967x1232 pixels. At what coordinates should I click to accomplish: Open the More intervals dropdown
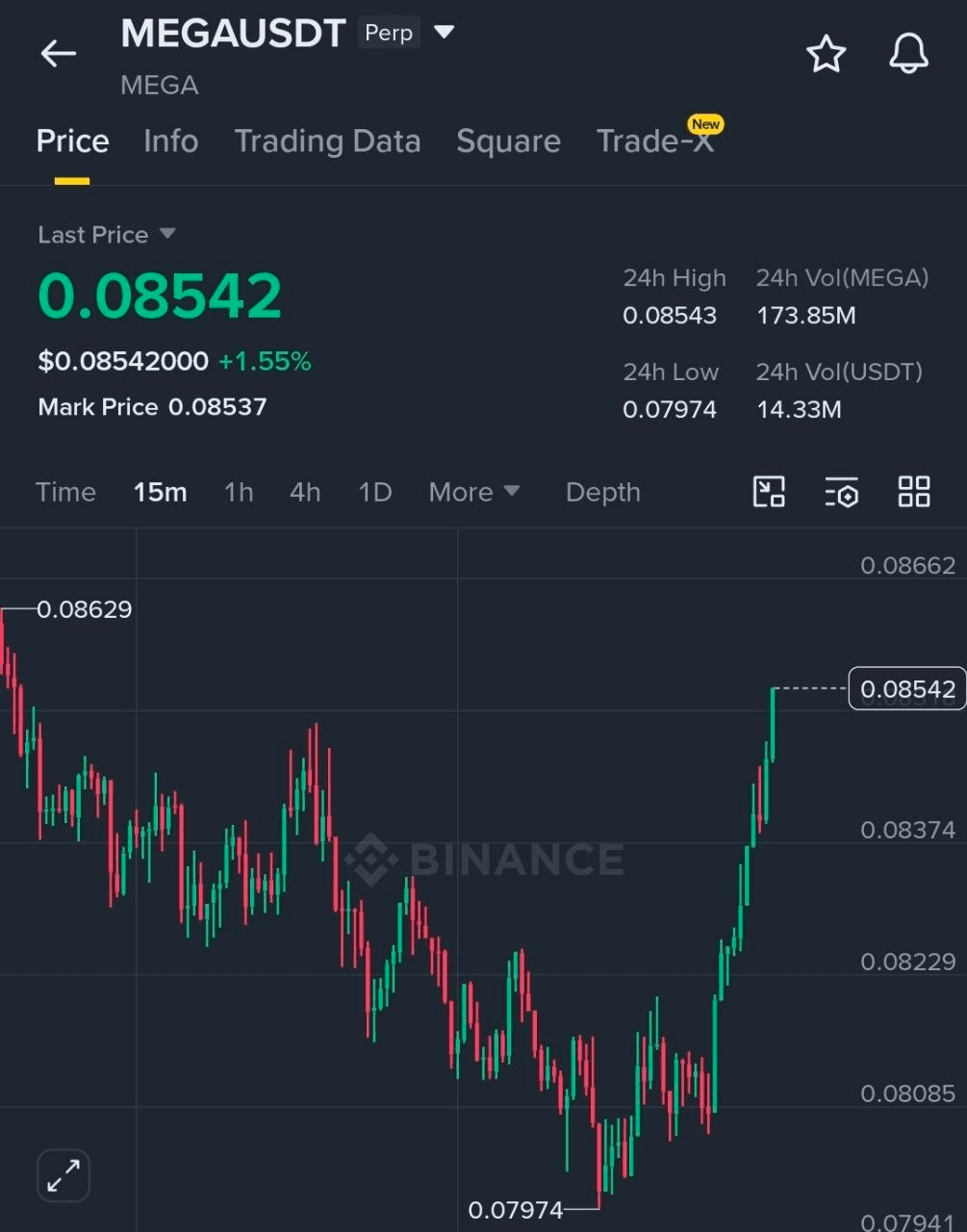click(x=474, y=492)
